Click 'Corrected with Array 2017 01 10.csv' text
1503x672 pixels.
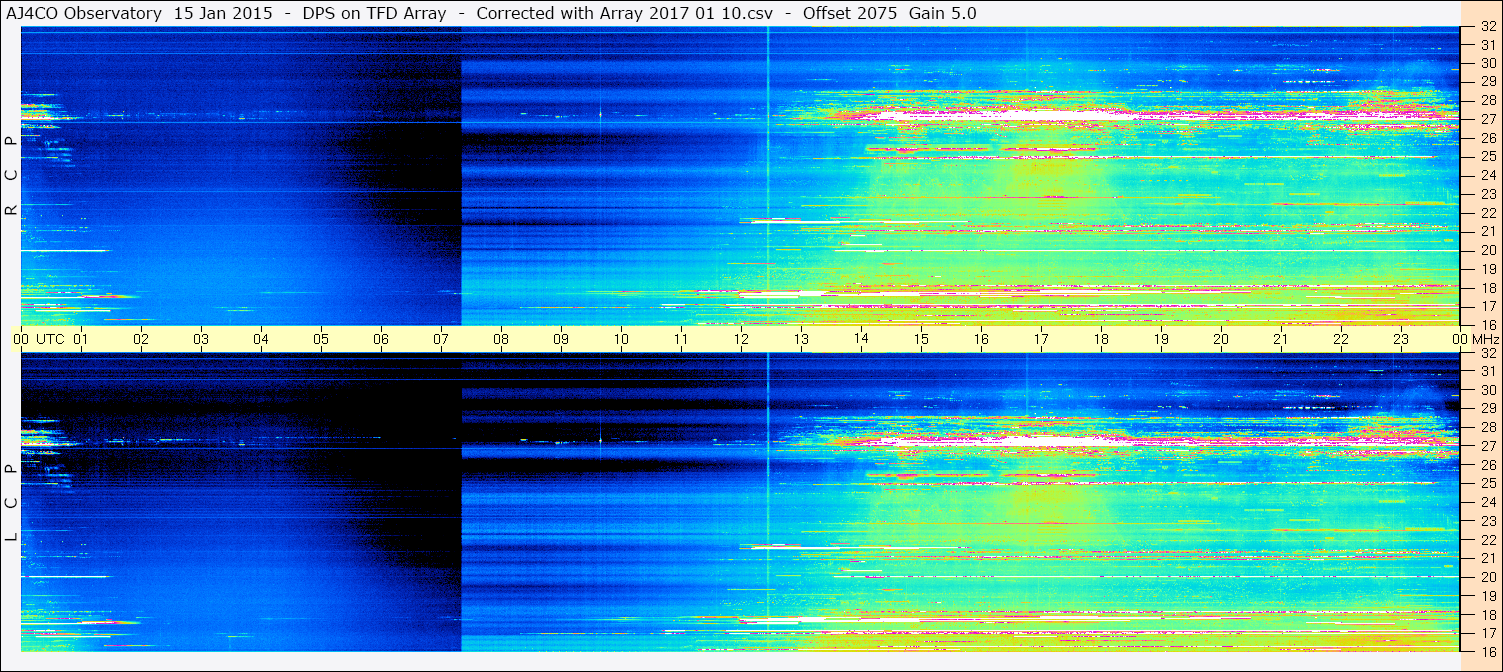point(625,13)
